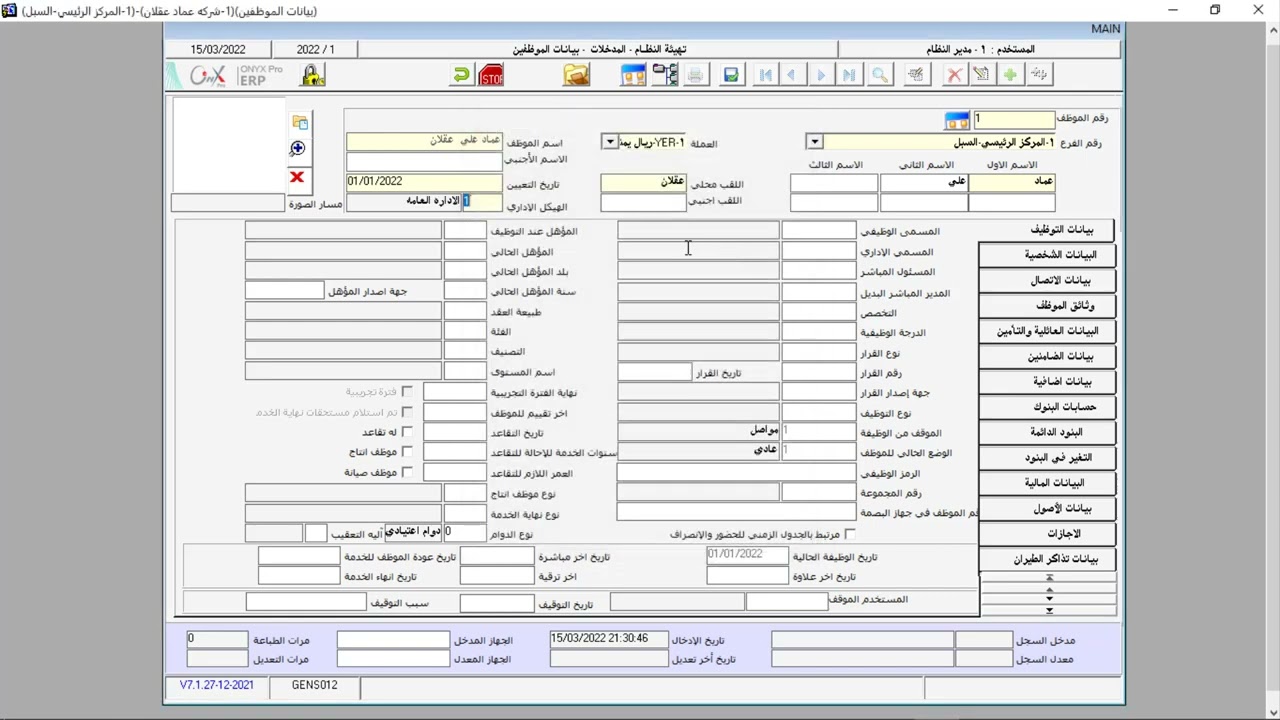This screenshot has height=720, width=1280.
Task: Move tab list up one arrow
Action: click(x=1049, y=590)
